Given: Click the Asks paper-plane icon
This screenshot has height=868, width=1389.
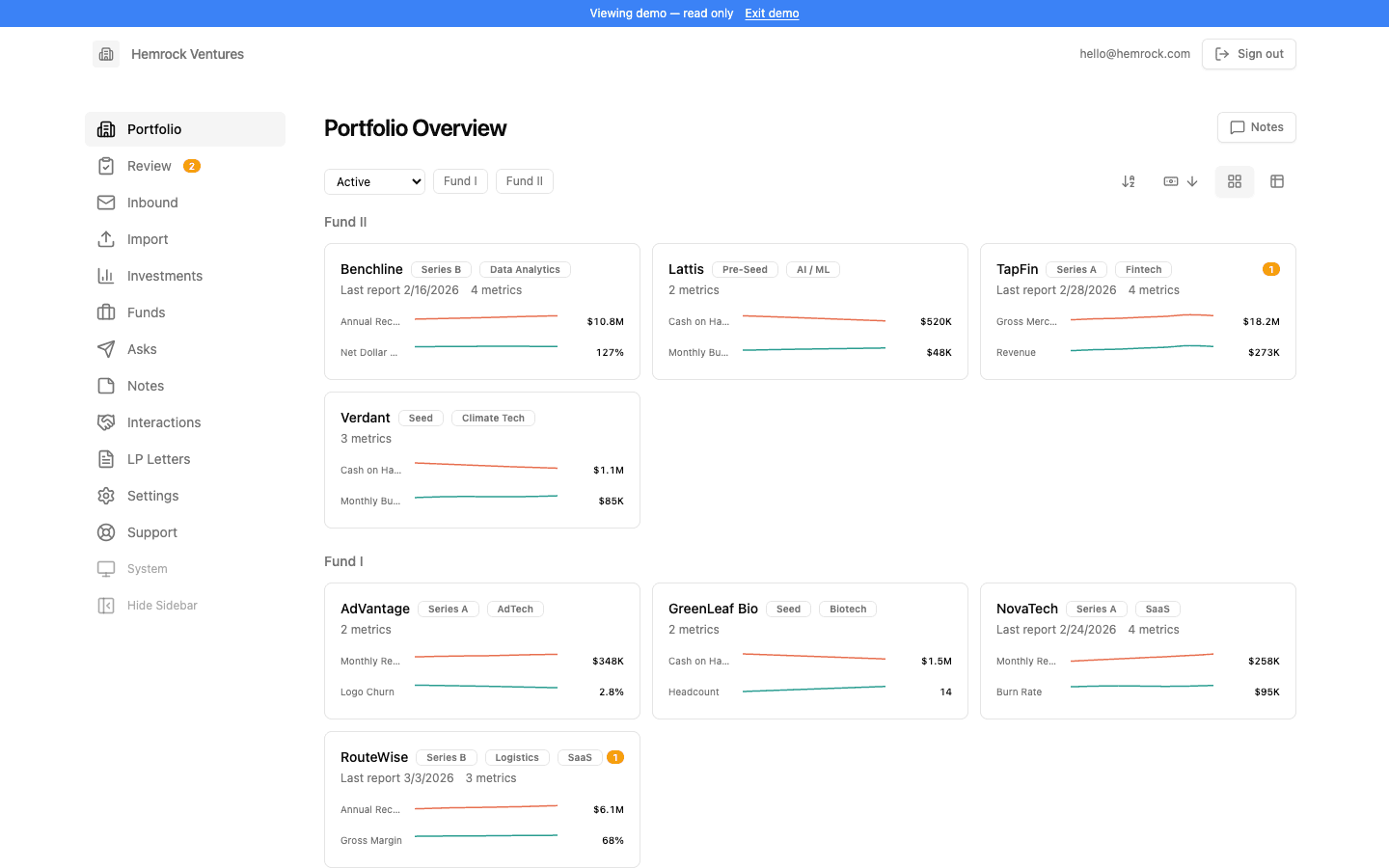Looking at the screenshot, I should (106, 349).
